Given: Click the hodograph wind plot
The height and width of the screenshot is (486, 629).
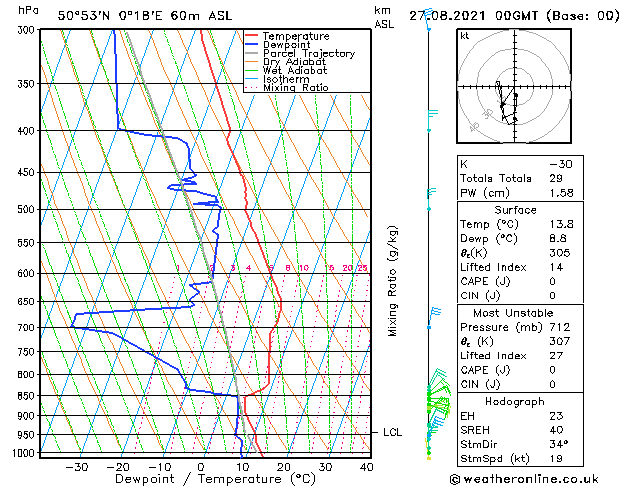Looking at the screenshot, I should tap(514, 86).
